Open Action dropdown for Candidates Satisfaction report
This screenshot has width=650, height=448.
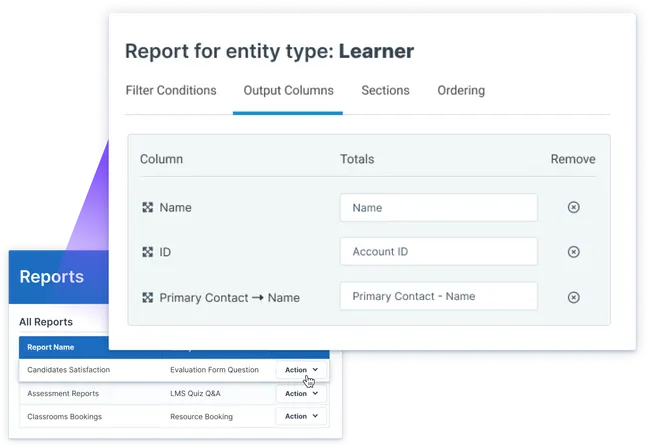coord(301,370)
